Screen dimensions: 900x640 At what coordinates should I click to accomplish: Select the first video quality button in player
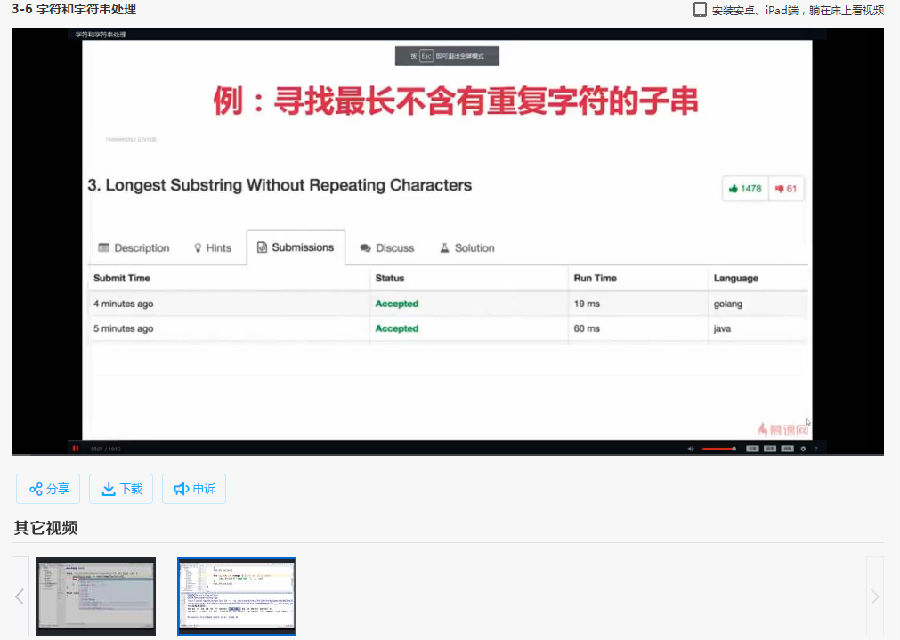tap(750, 447)
